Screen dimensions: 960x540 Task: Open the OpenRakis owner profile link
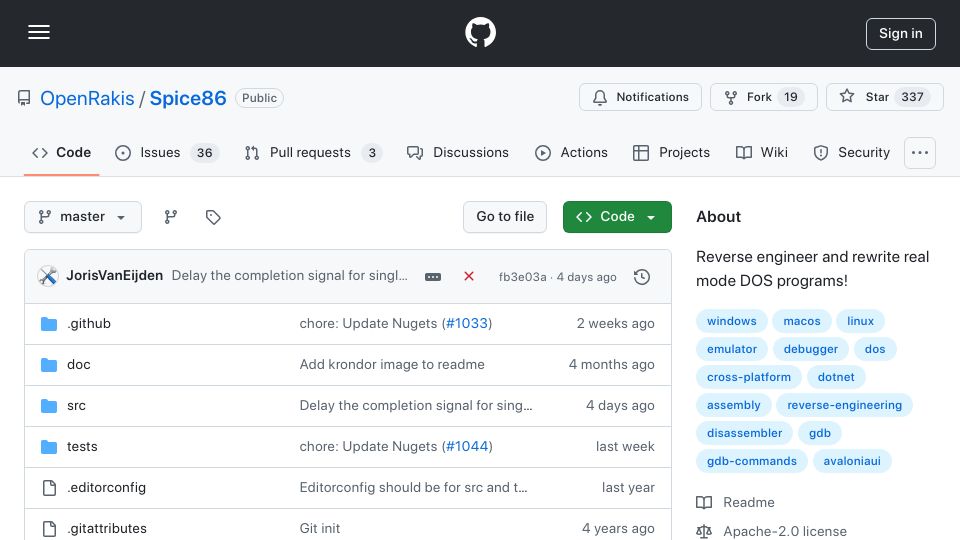87,98
